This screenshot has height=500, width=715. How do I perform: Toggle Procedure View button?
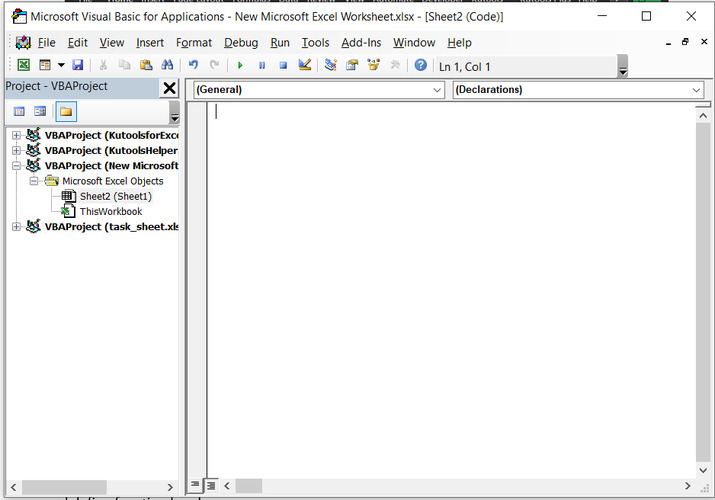195,485
